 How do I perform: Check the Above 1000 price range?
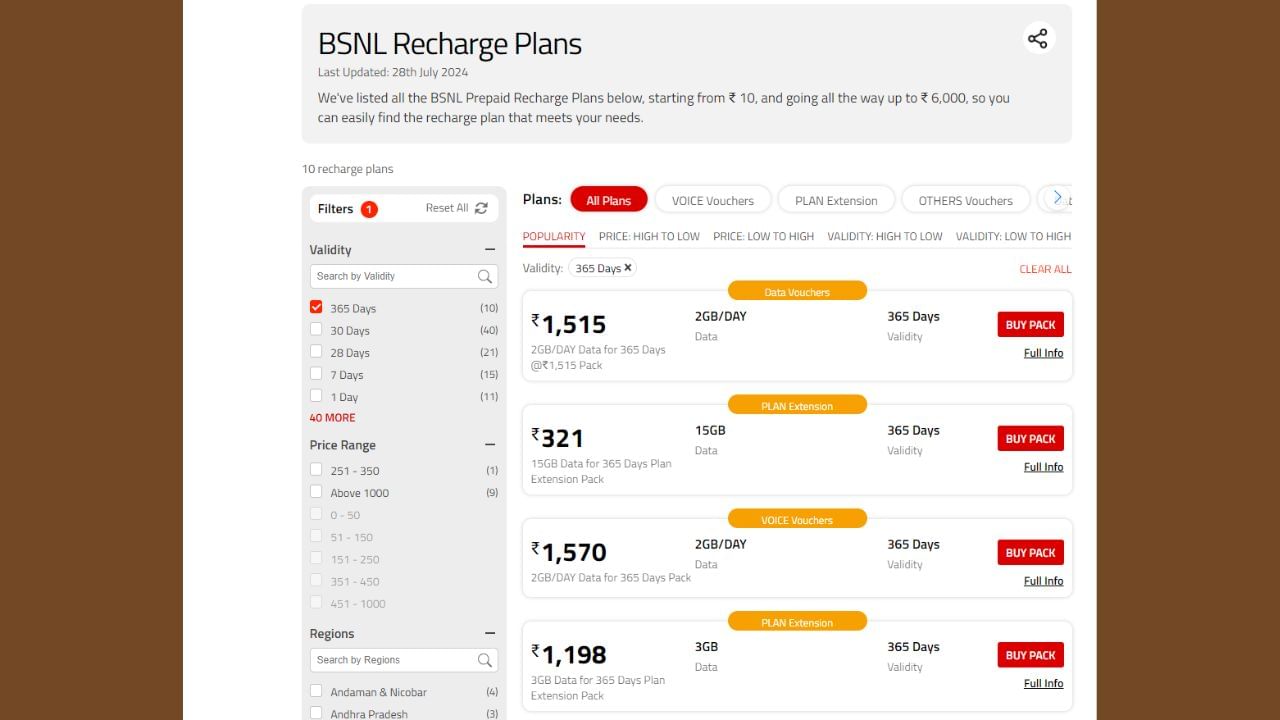point(316,491)
